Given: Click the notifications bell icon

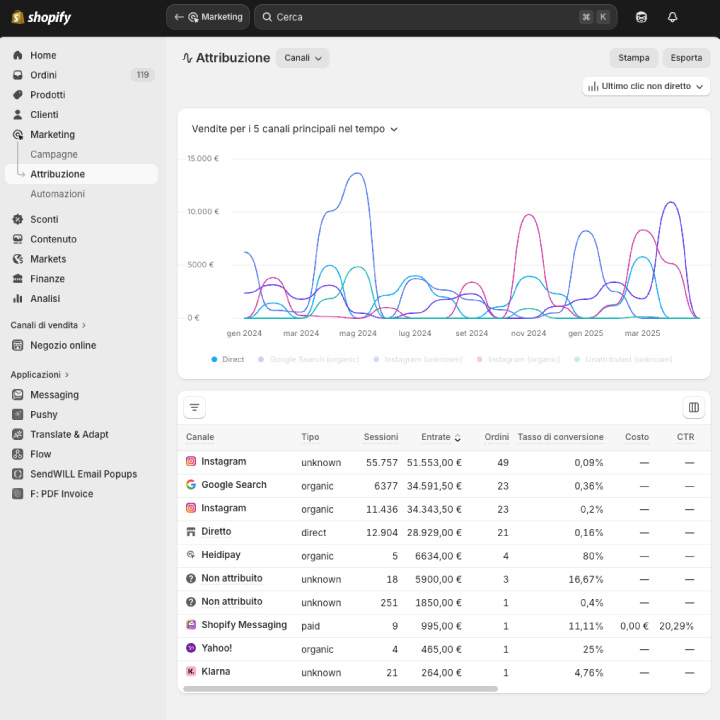Looking at the screenshot, I should pyautogui.click(x=672, y=17).
